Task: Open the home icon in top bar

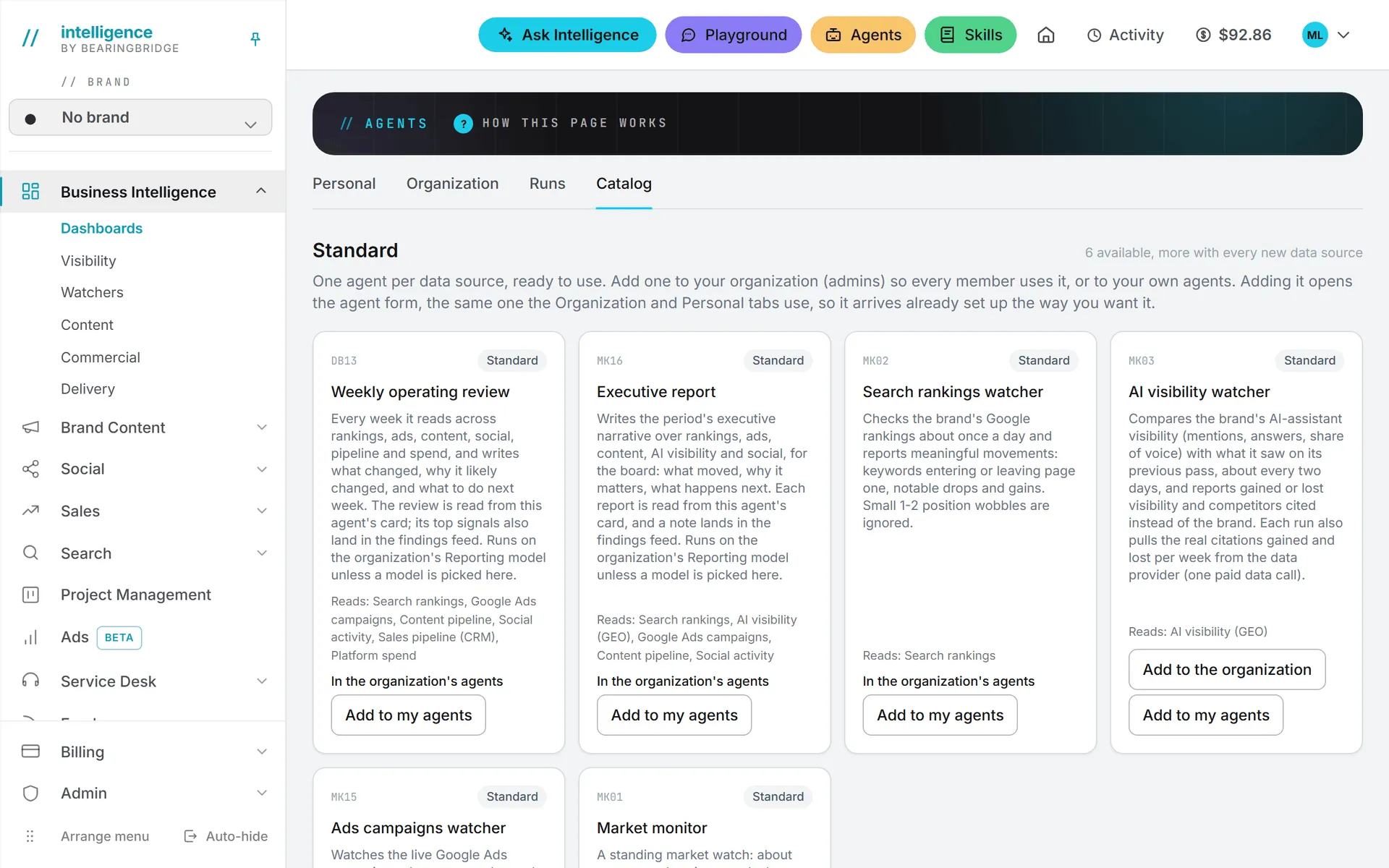Action: pos(1045,35)
